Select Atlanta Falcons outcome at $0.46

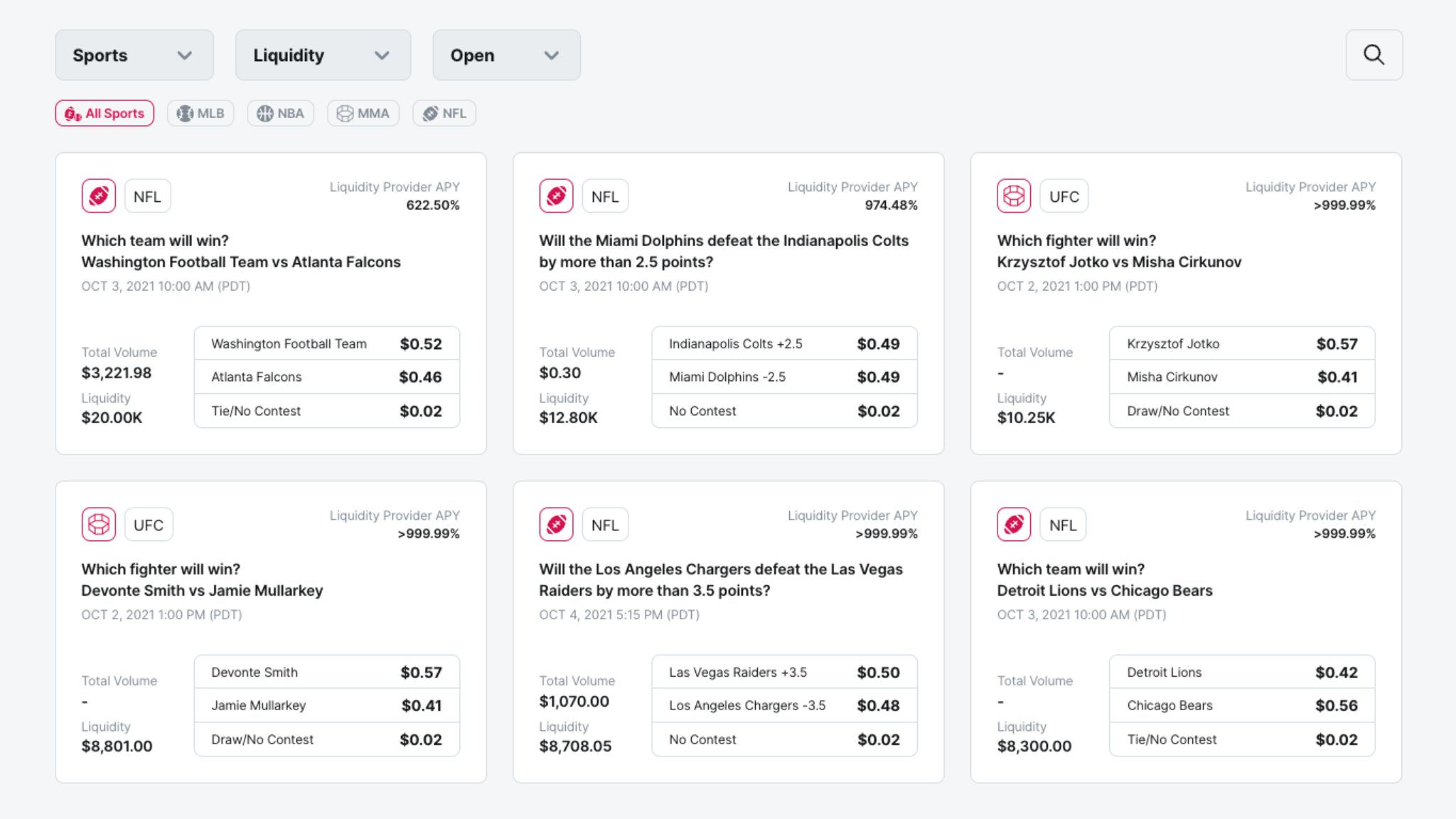click(x=327, y=377)
